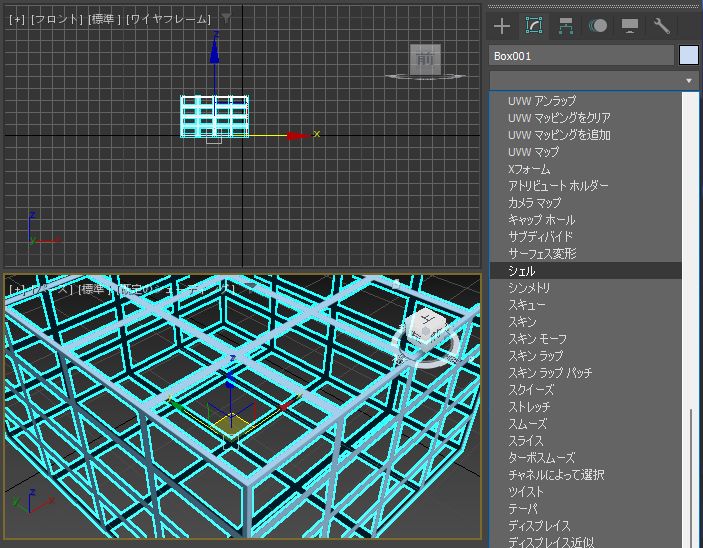Add the スムーズ modifier
The height and width of the screenshot is (548, 703).
[527, 424]
